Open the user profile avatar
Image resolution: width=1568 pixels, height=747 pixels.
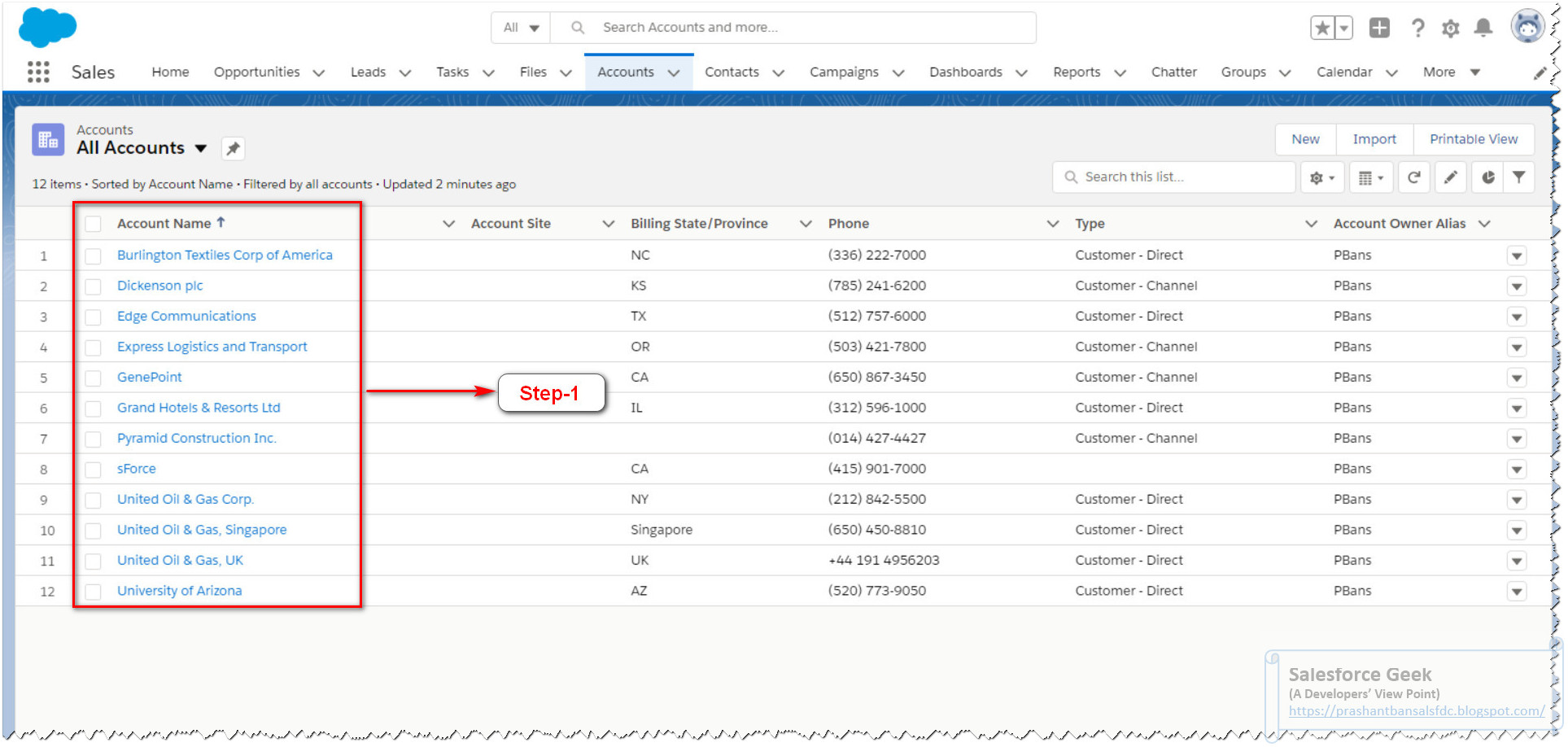pos(1528,26)
